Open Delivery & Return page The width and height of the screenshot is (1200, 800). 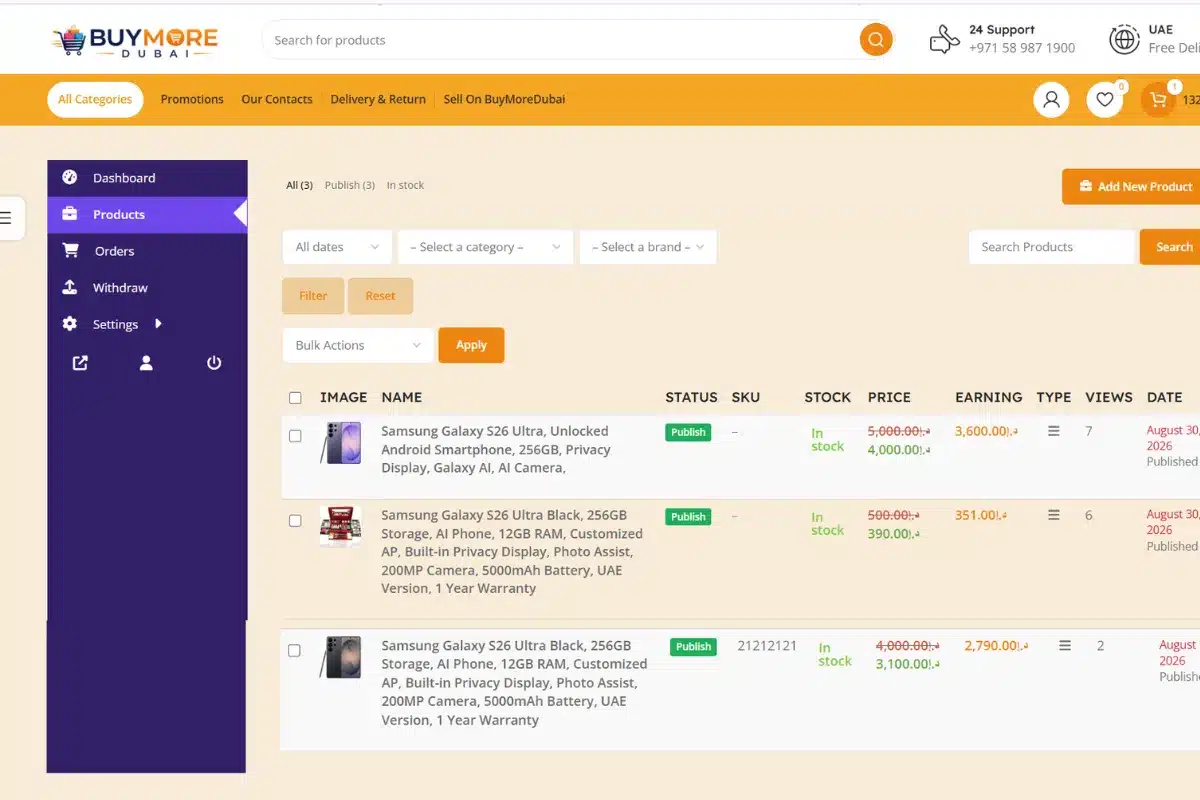(x=378, y=99)
